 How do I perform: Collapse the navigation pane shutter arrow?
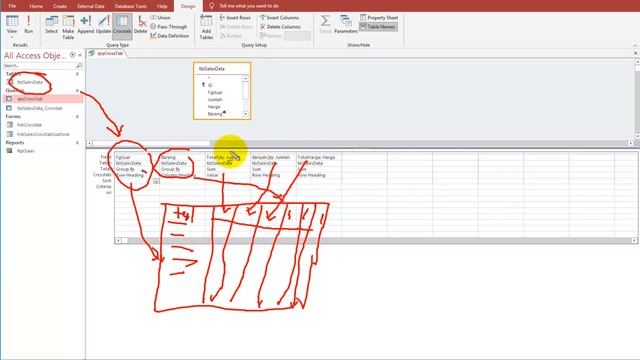click(x=80, y=55)
